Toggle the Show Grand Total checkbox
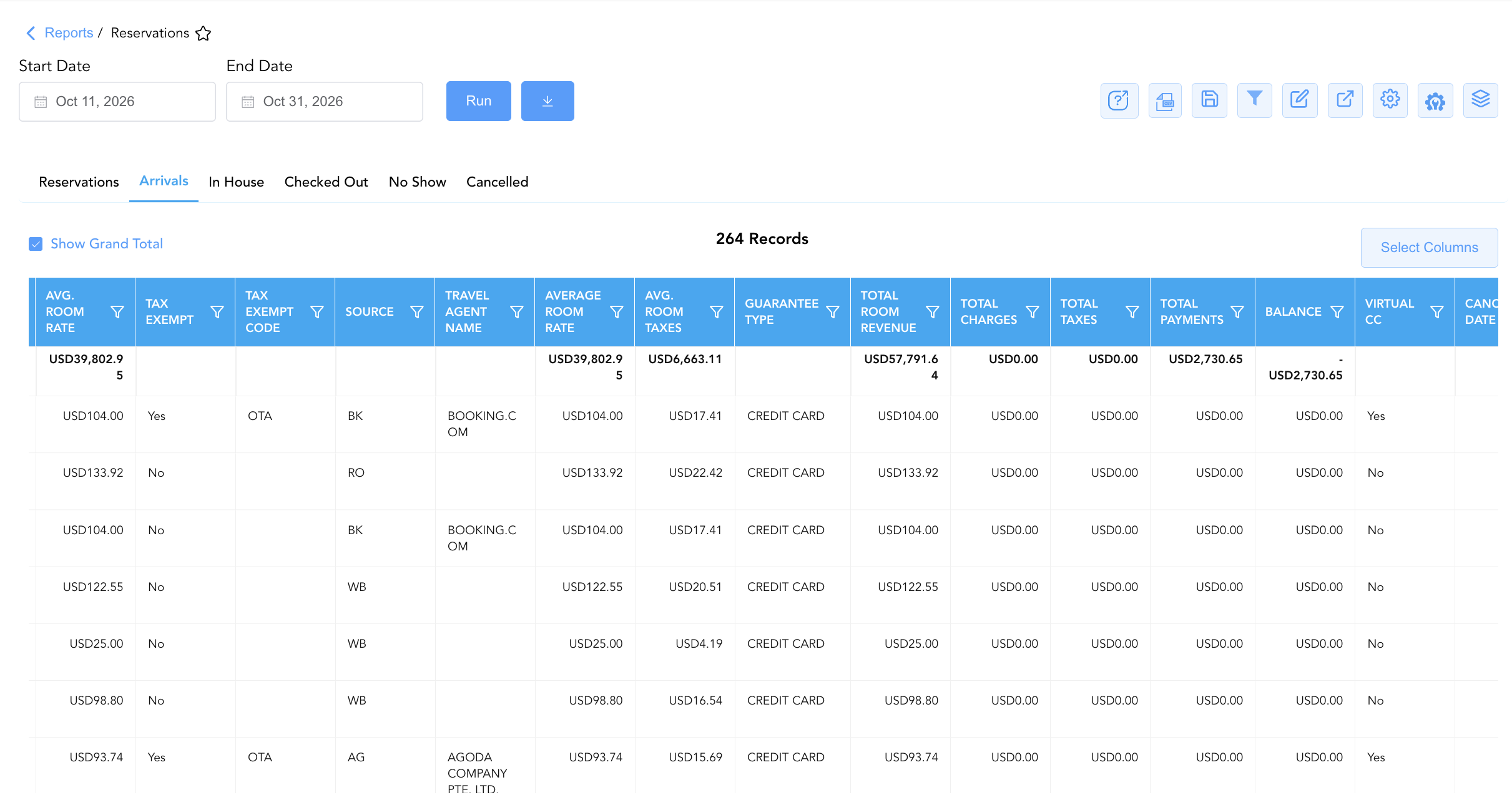The height and width of the screenshot is (800, 1512). pos(36,244)
